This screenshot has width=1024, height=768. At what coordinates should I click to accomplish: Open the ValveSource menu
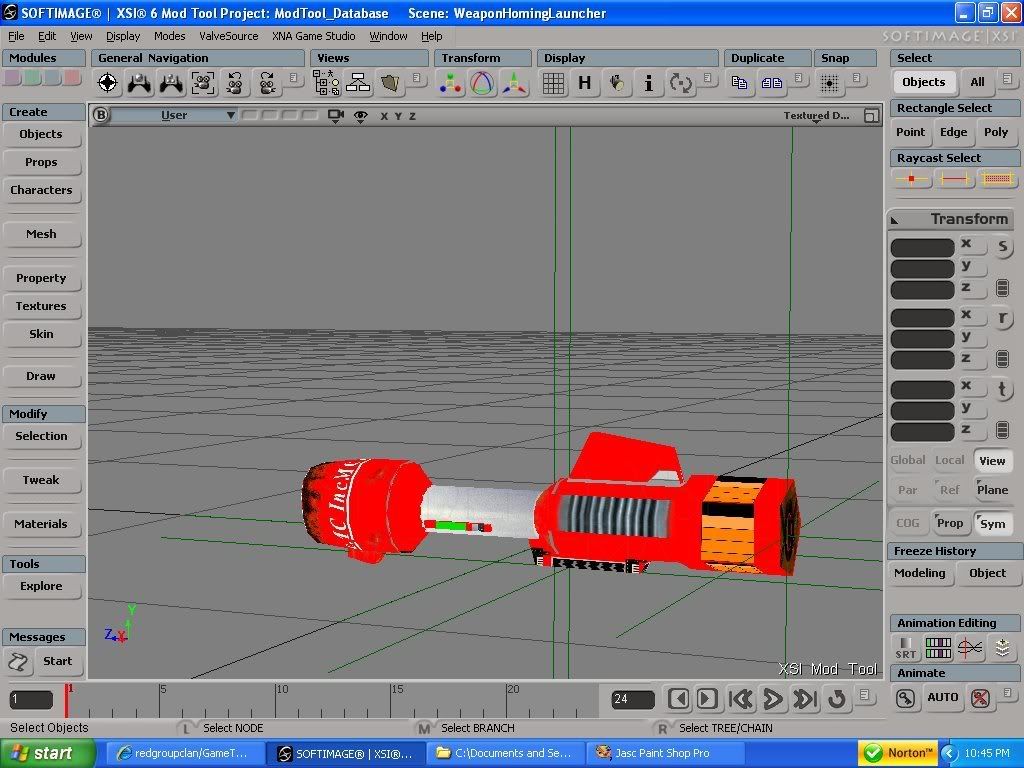pyautogui.click(x=229, y=36)
